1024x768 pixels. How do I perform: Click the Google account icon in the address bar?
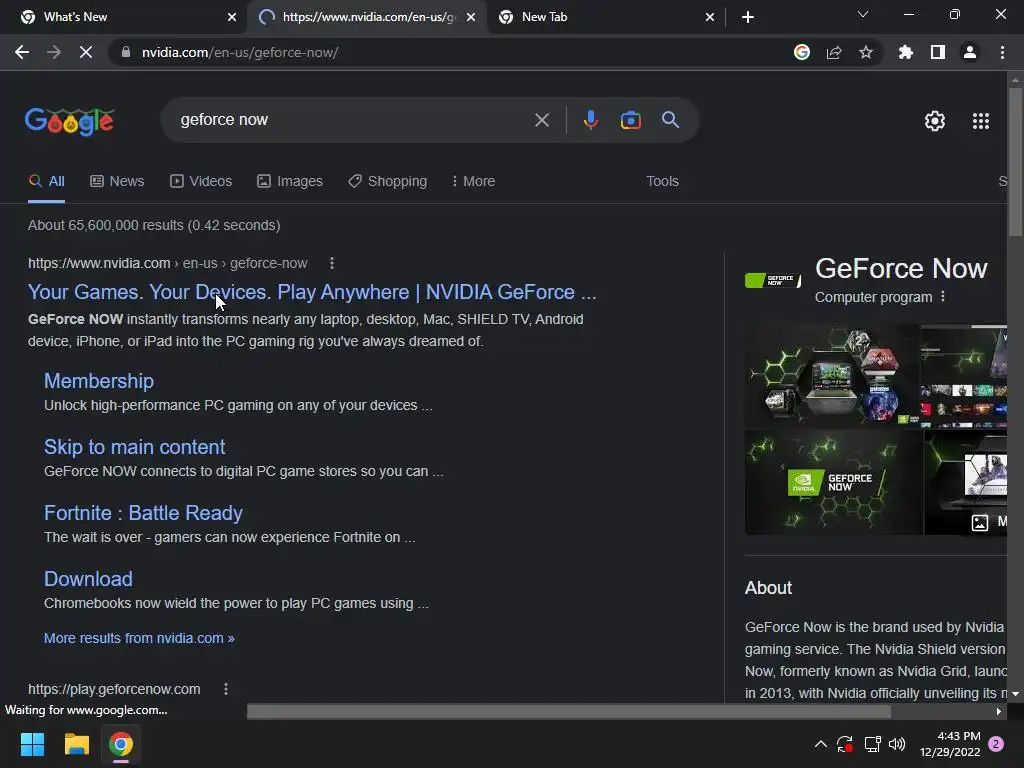[802, 52]
